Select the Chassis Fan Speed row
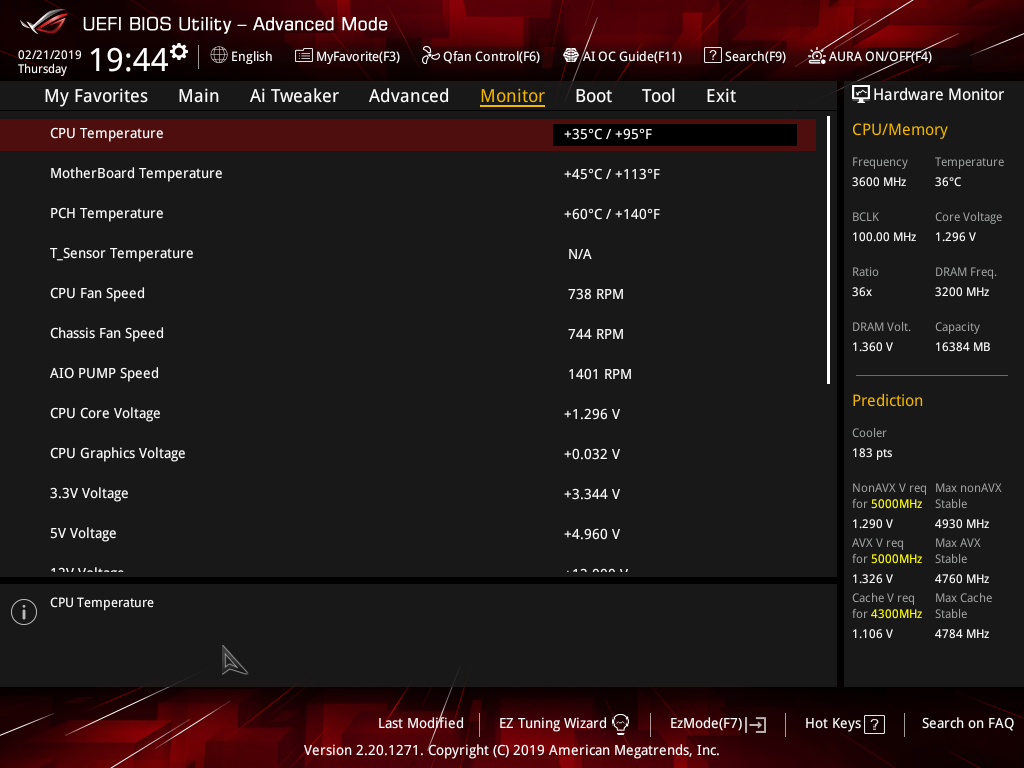1024x768 pixels. pyautogui.click(x=408, y=334)
